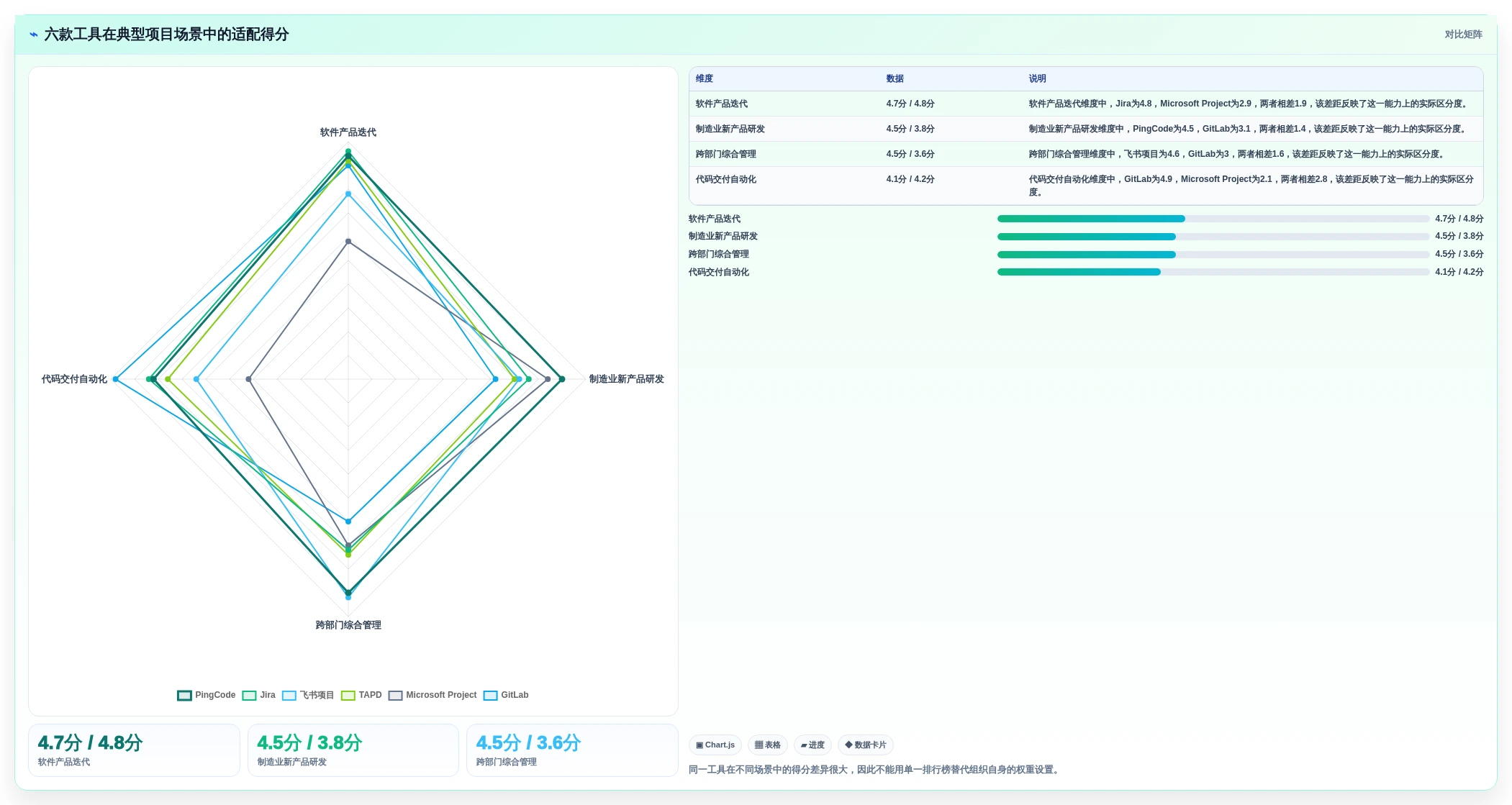Screen dimensions: 1512x805
Task: Open the 4.5分 / 3.8分 data card
Action: 353,750
